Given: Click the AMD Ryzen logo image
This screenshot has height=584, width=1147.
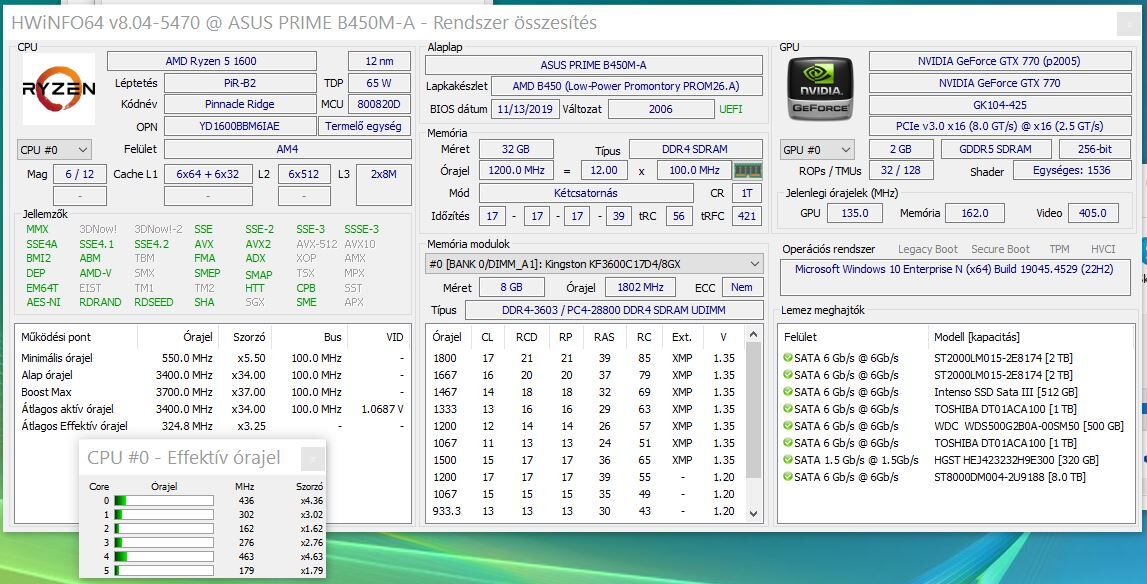Looking at the screenshot, I should pos(59,89).
